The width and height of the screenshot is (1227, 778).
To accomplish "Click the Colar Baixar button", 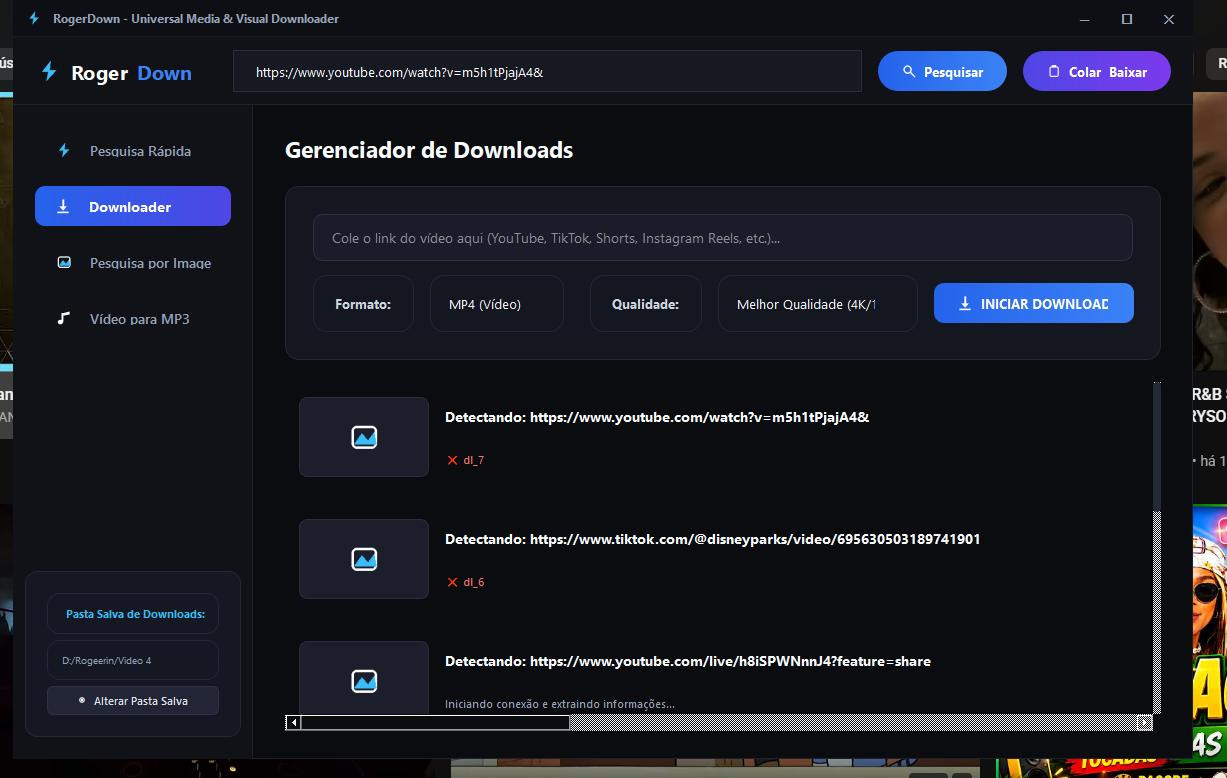I will [1096, 71].
